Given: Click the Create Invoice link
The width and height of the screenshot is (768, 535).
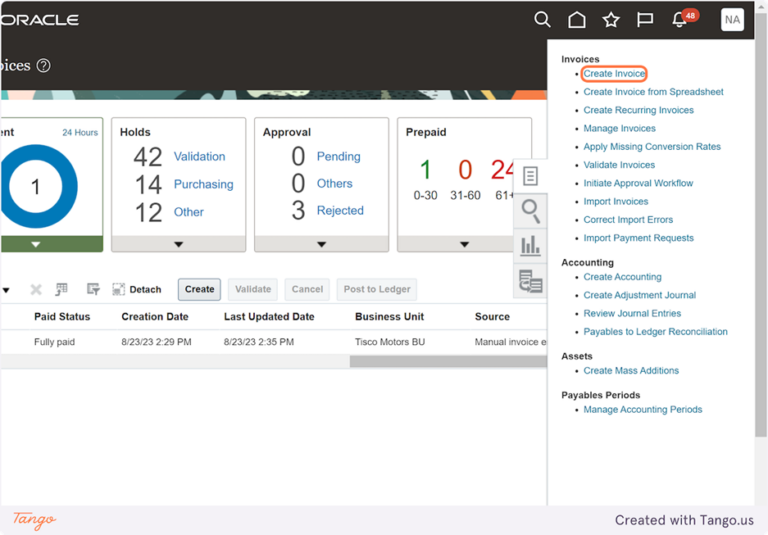Looking at the screenshot, I should pyautogui.click(x=614, y=73).
